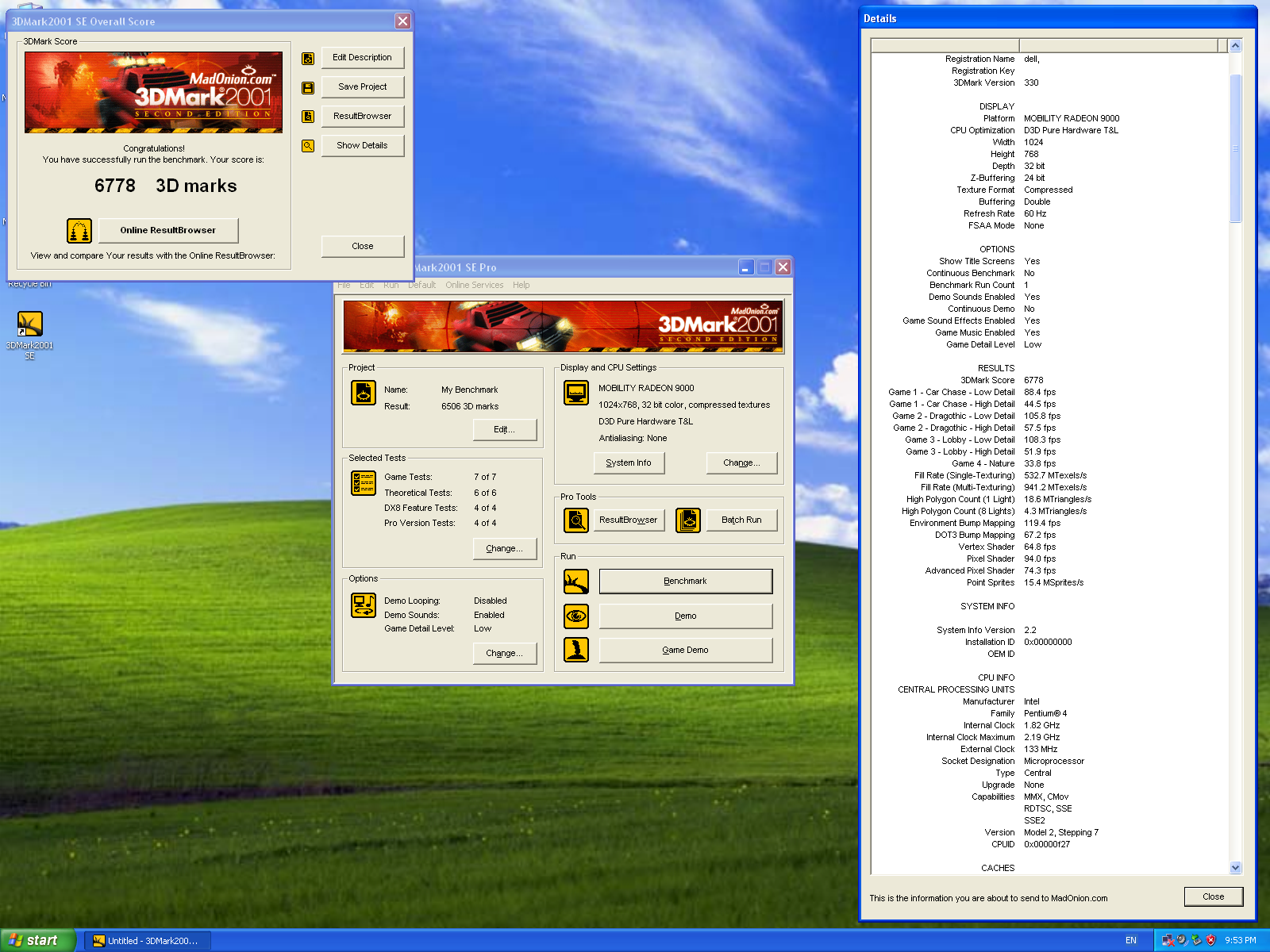Click the Demo eye icon

[x=576, y=616]
